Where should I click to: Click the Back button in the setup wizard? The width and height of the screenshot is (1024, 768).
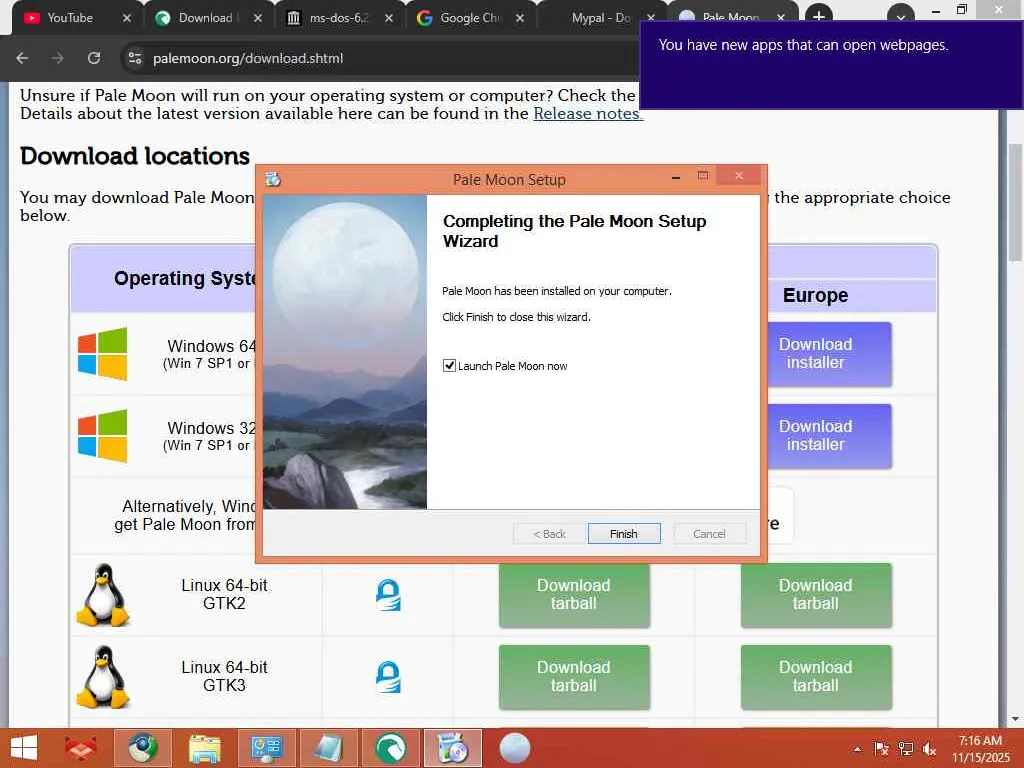(x=549, y=534)
